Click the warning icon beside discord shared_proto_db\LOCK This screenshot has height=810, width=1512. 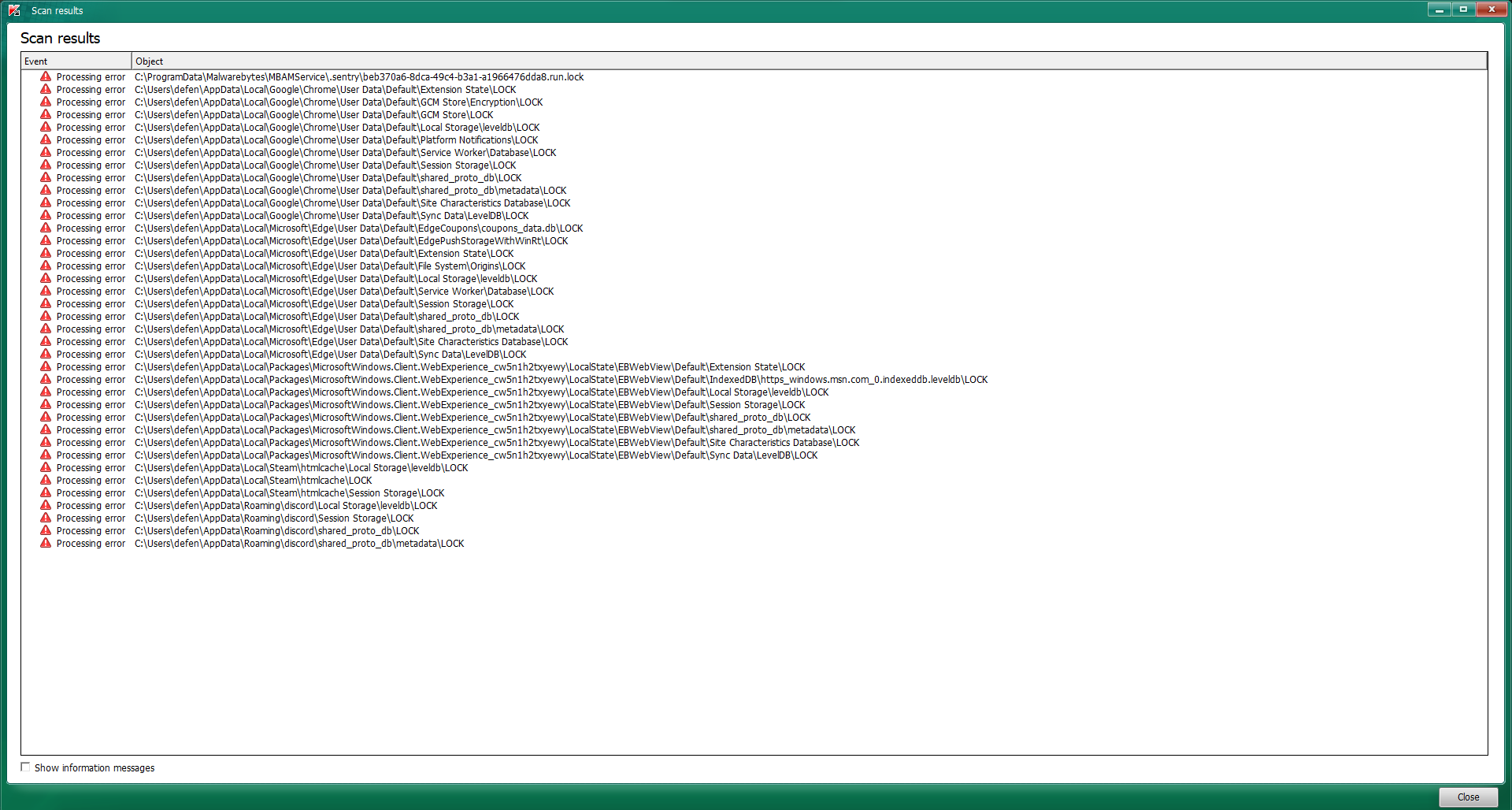[x=46, y=530]
